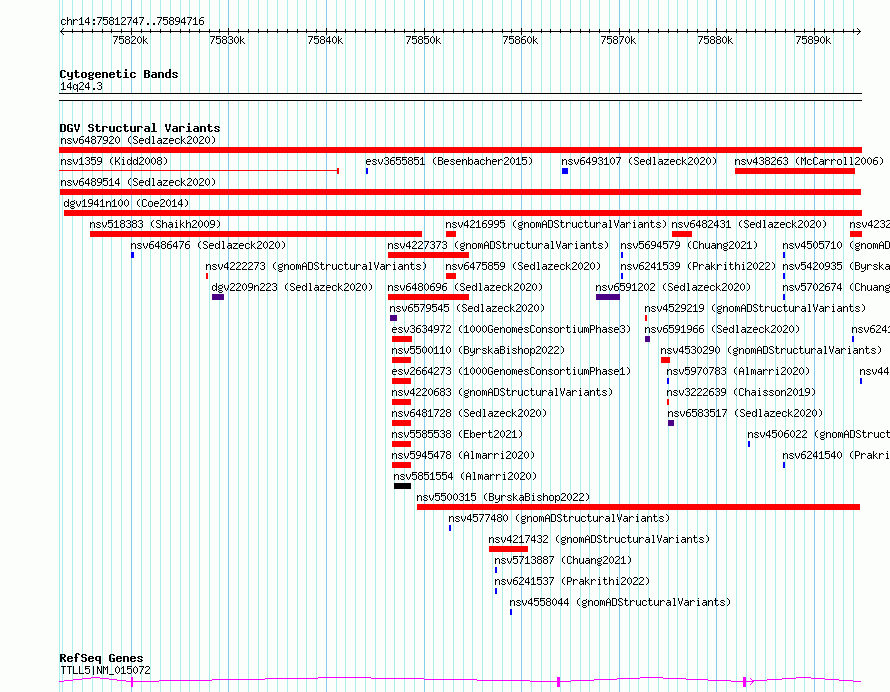The width and height of the screenshot is (890, 692).
Task: Click the red bar under nsv438263
Action: 795,171
